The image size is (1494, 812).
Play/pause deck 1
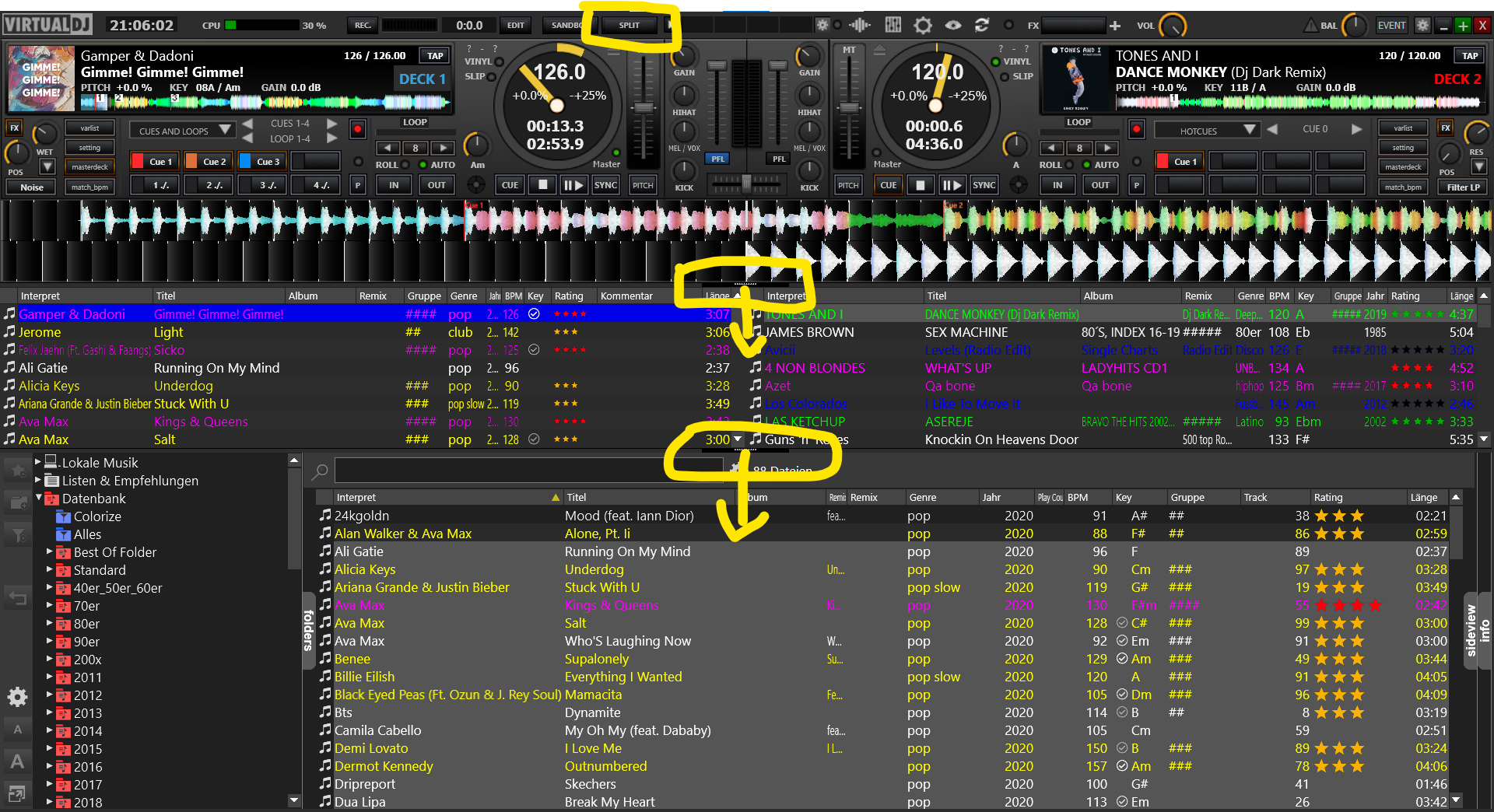pyautogui.click(x=573, y=185)
